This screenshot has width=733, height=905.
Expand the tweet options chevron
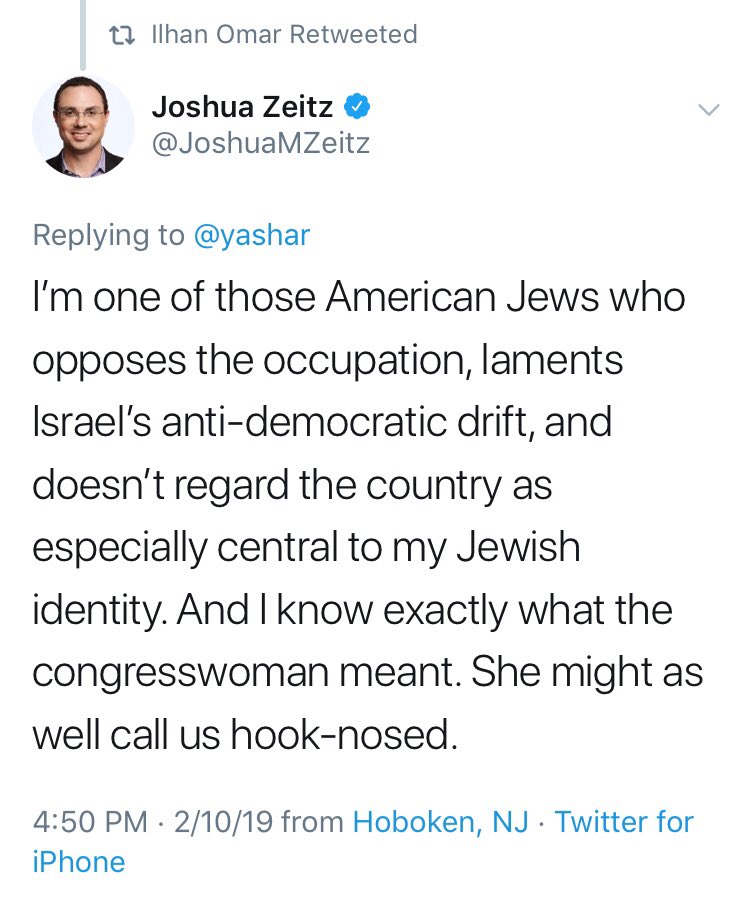(708, 110)
